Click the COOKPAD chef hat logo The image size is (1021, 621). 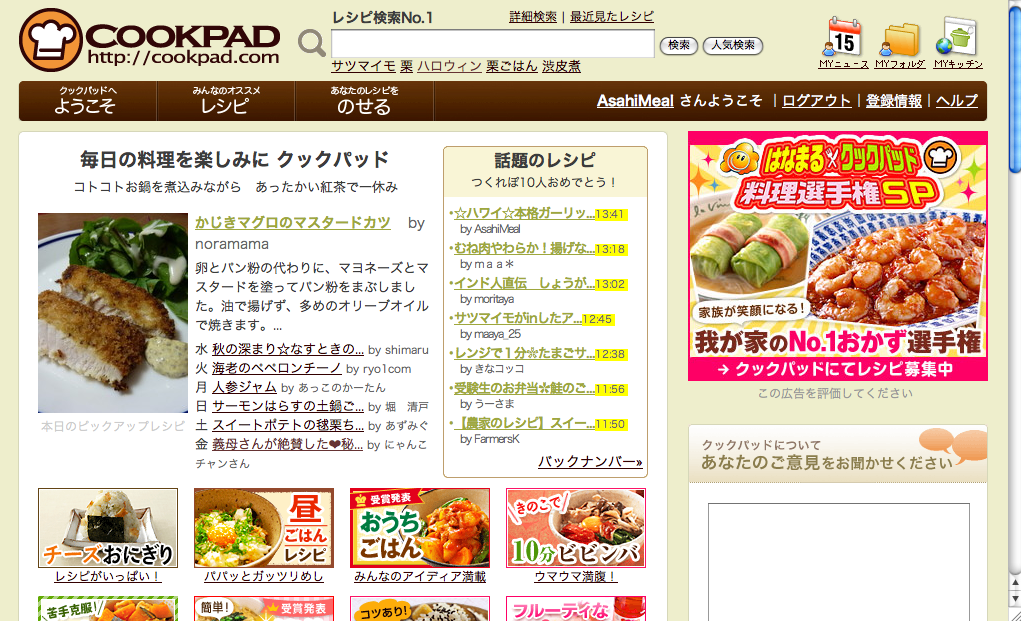[x=51, y=40]
